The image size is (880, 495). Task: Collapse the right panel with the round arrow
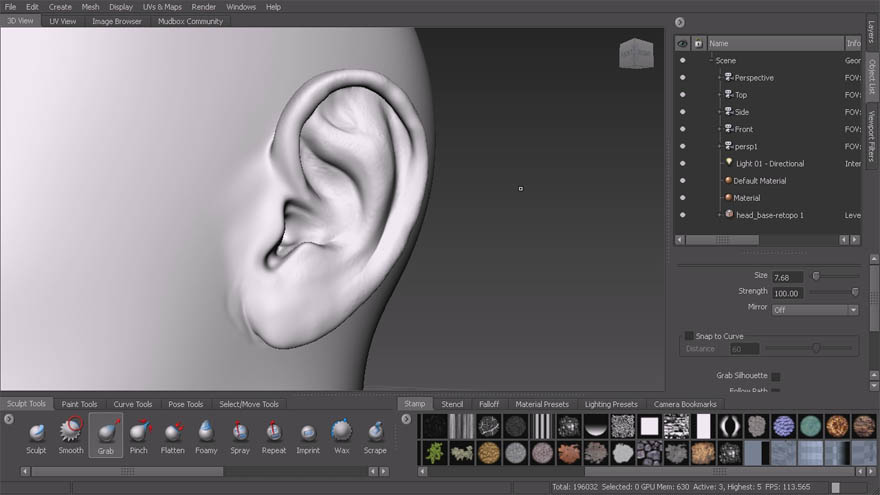pos(680,22)
